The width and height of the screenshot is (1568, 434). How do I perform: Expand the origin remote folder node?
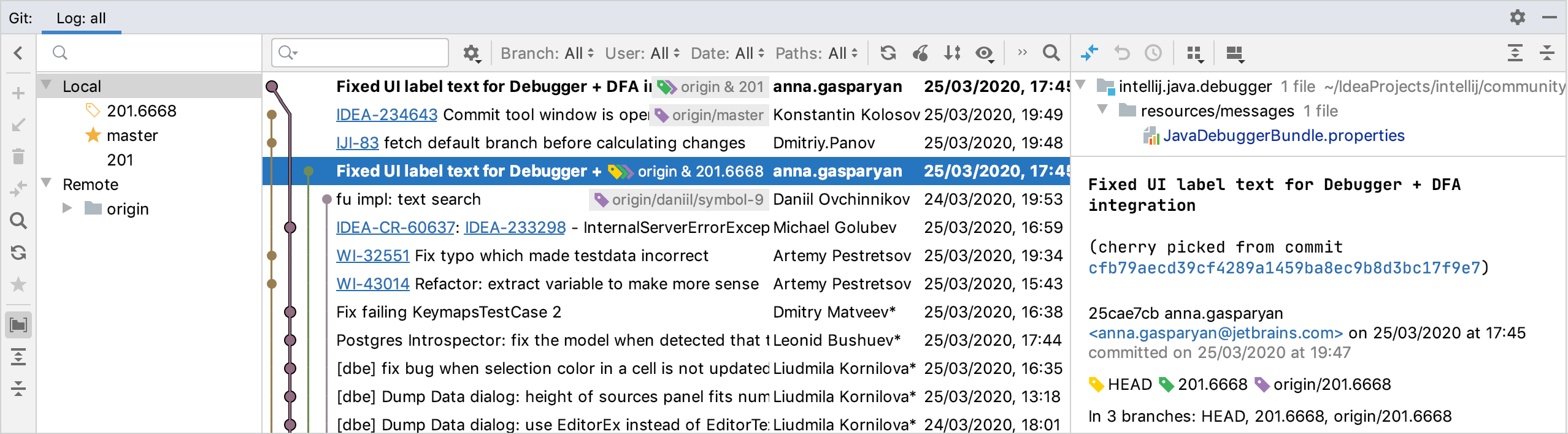(67, 208)
